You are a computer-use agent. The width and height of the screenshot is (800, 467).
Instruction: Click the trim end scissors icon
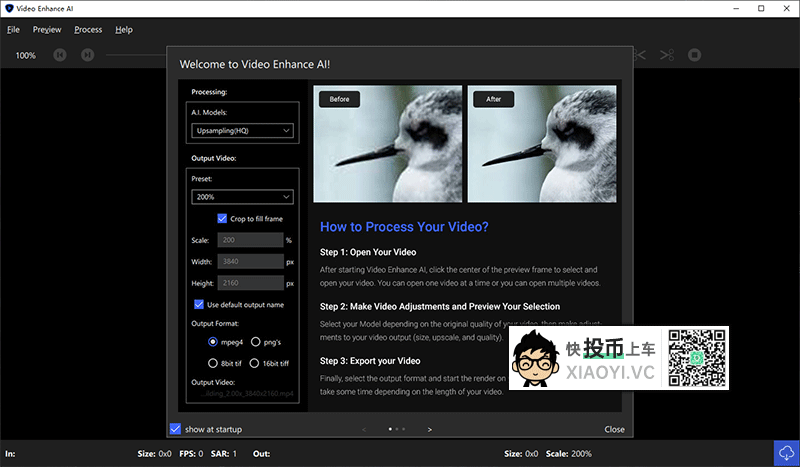coord(667,55)
